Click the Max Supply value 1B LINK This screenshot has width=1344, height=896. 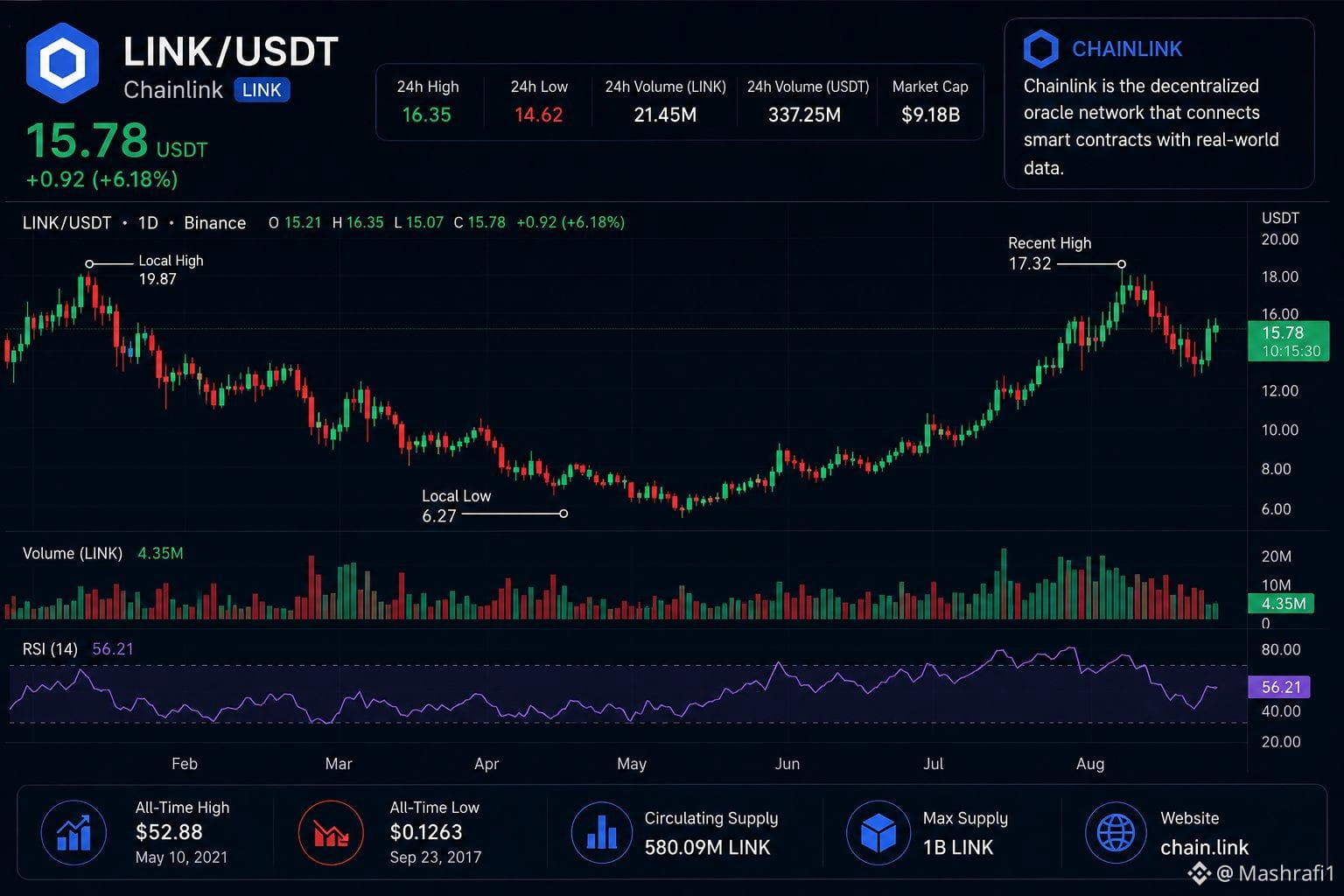point(958,847)
